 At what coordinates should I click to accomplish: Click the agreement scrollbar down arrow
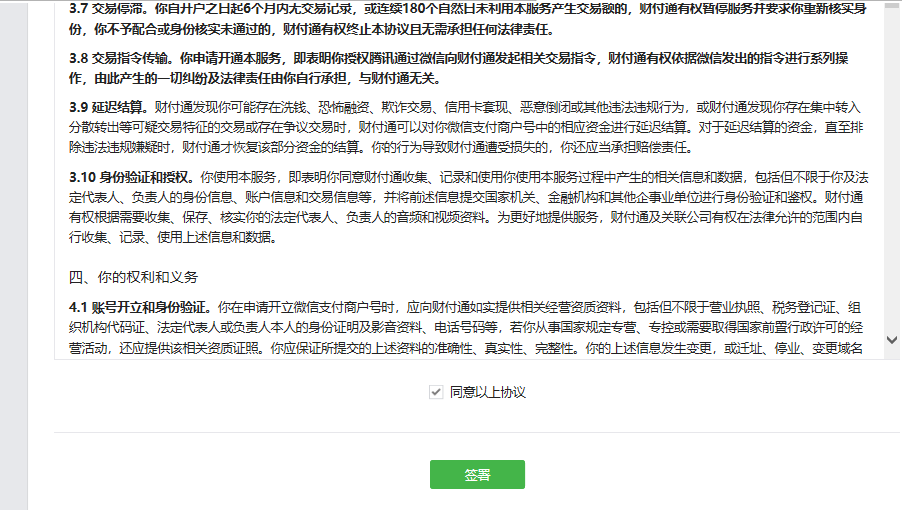tap(892, 341)
